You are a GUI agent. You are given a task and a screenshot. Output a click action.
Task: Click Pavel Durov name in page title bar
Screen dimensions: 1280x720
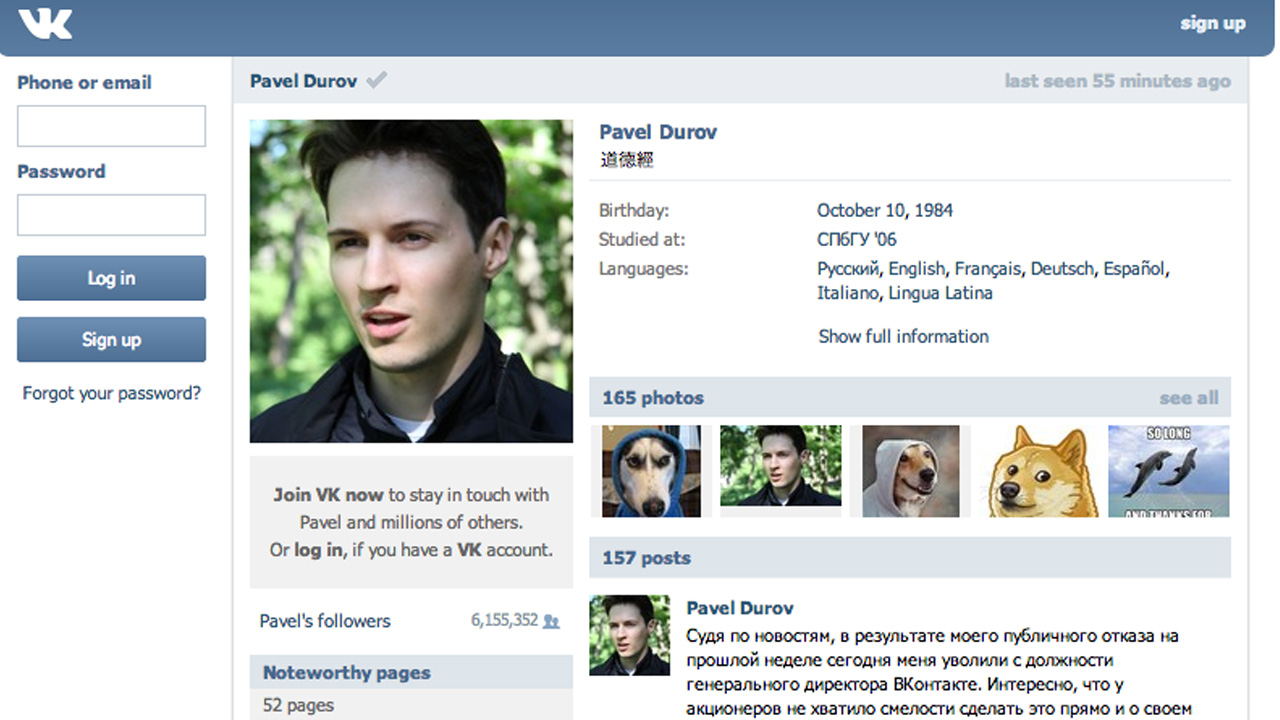coord(303,81)
